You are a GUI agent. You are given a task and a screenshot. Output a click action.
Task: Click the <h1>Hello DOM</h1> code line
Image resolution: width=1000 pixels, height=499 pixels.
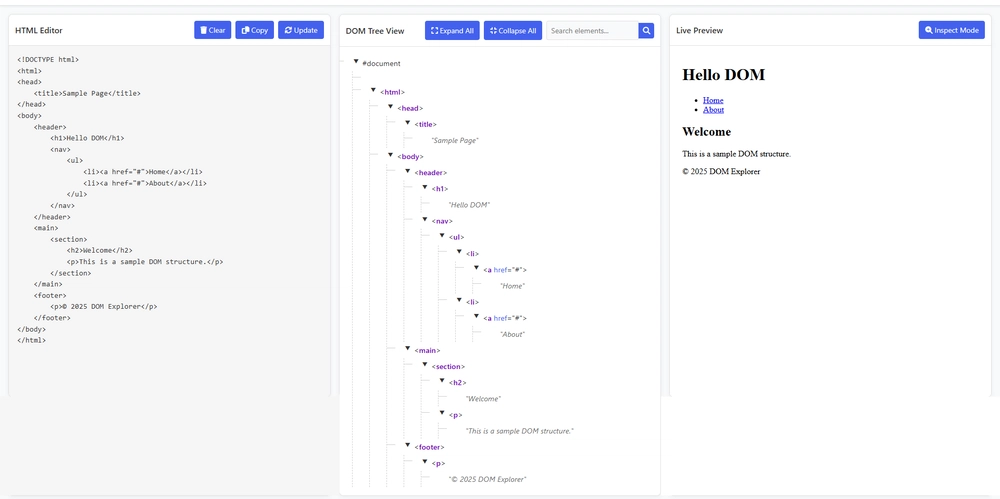(87, 138)
